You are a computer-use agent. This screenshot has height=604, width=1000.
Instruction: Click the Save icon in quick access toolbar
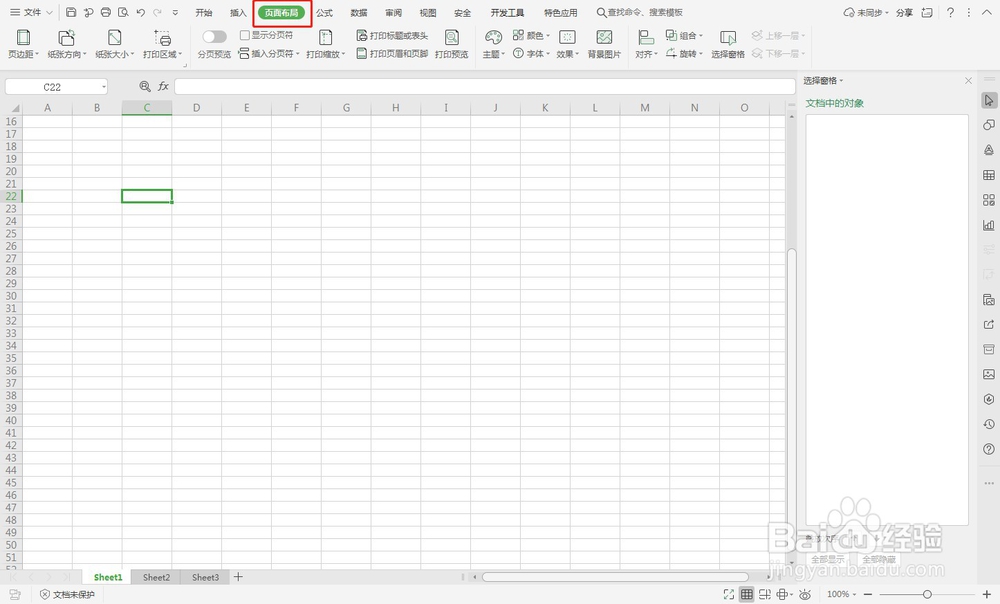click(71, 12)
